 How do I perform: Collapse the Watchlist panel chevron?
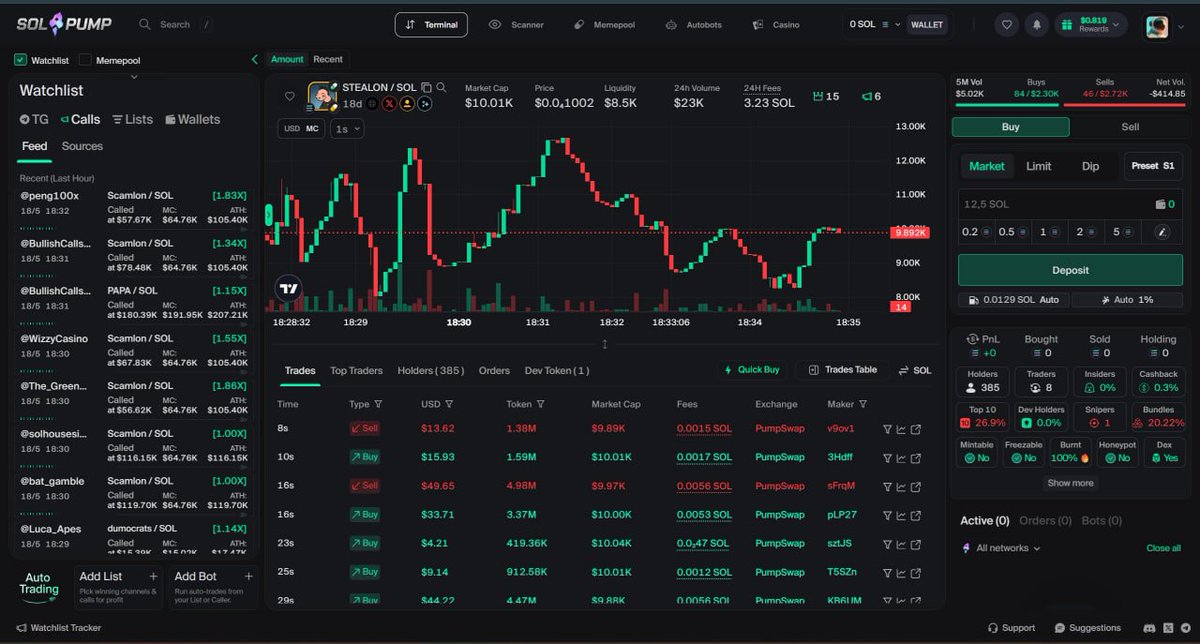pyautogui.click(x=134, y=76)
